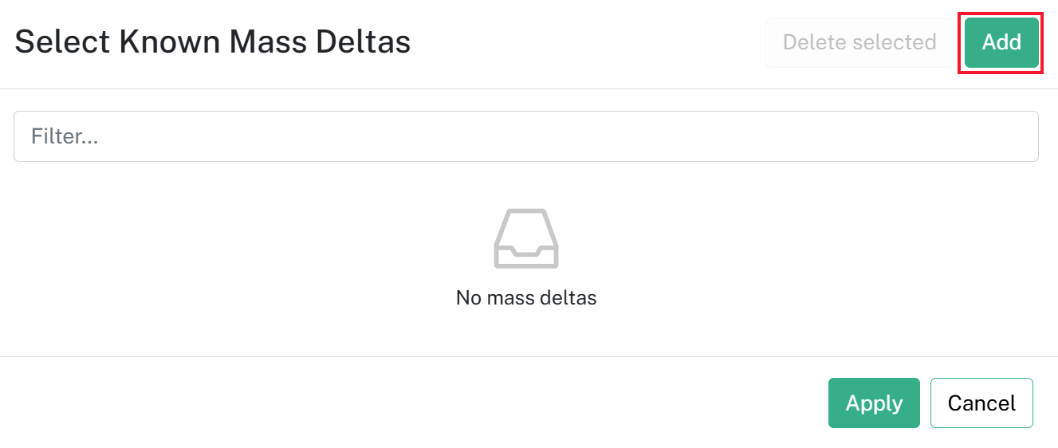Confirm changes with the Apply button
The image size is (1058, 448).
pyautogui.click(x=874, y=403)
